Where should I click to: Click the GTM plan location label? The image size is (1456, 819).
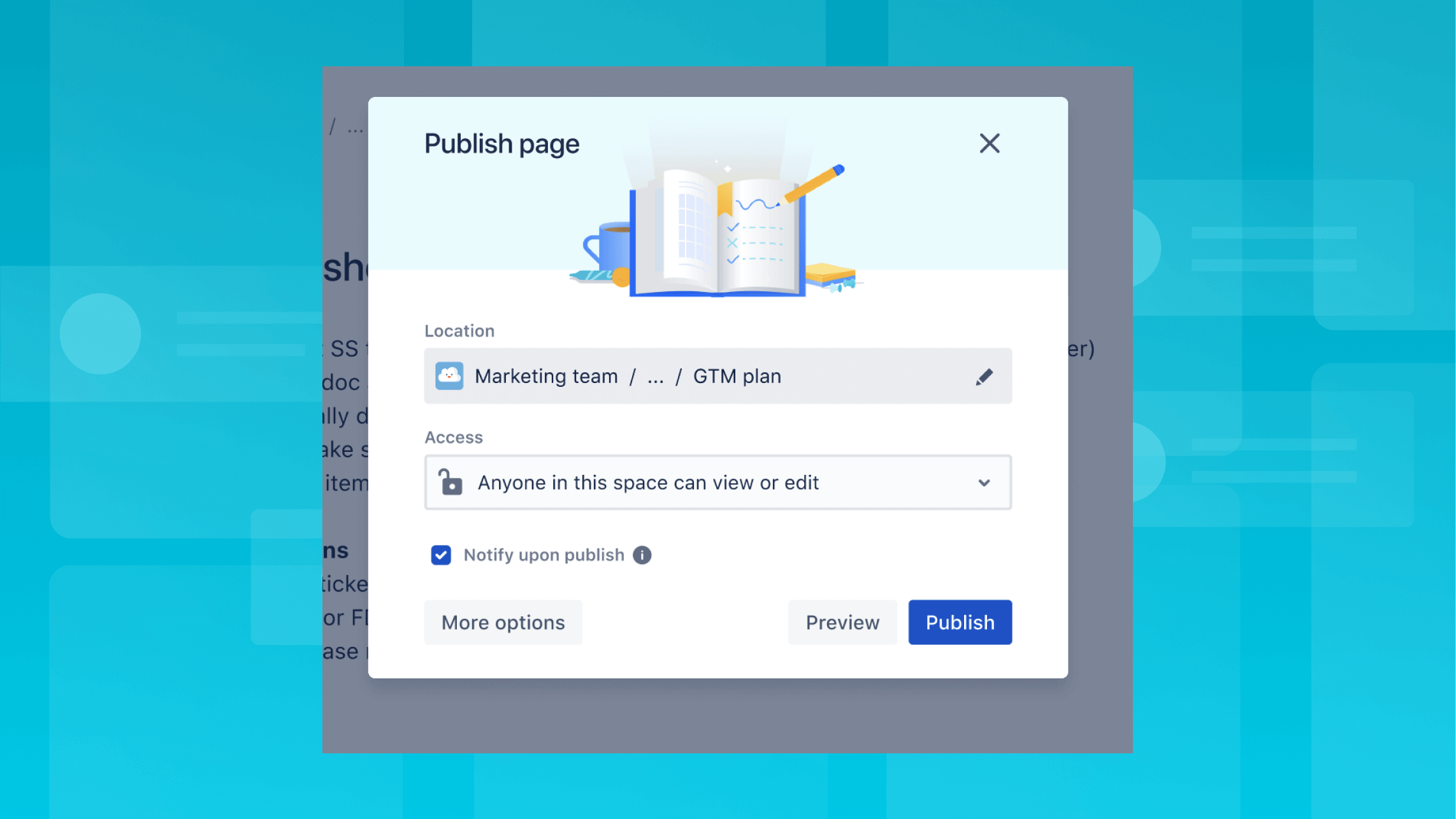click(736, 375)
